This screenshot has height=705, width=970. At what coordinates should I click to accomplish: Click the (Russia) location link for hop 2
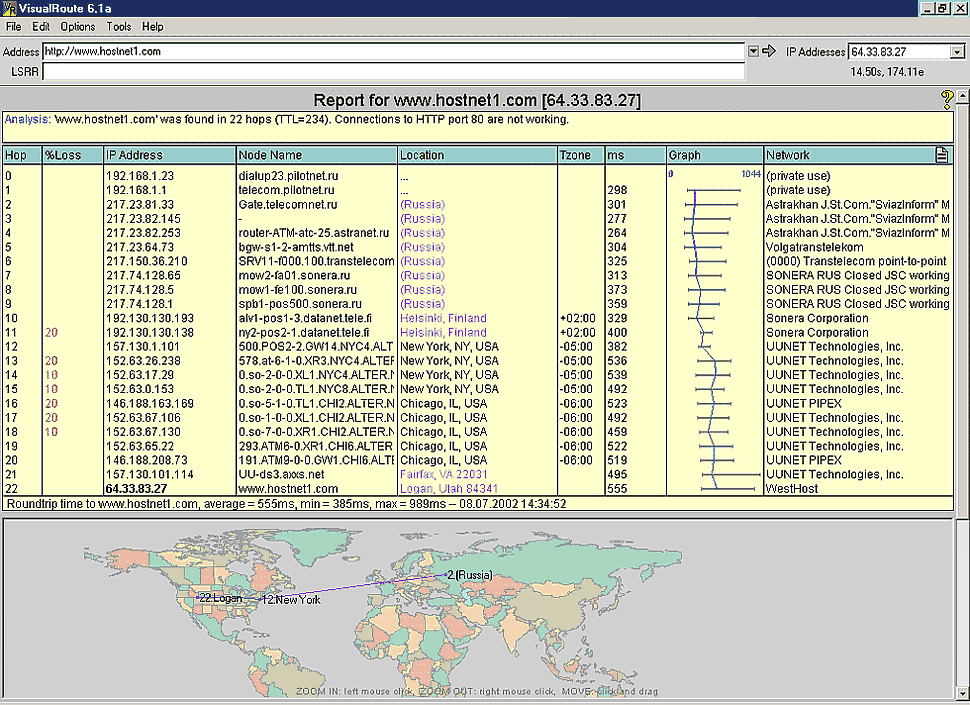(423, 205)
